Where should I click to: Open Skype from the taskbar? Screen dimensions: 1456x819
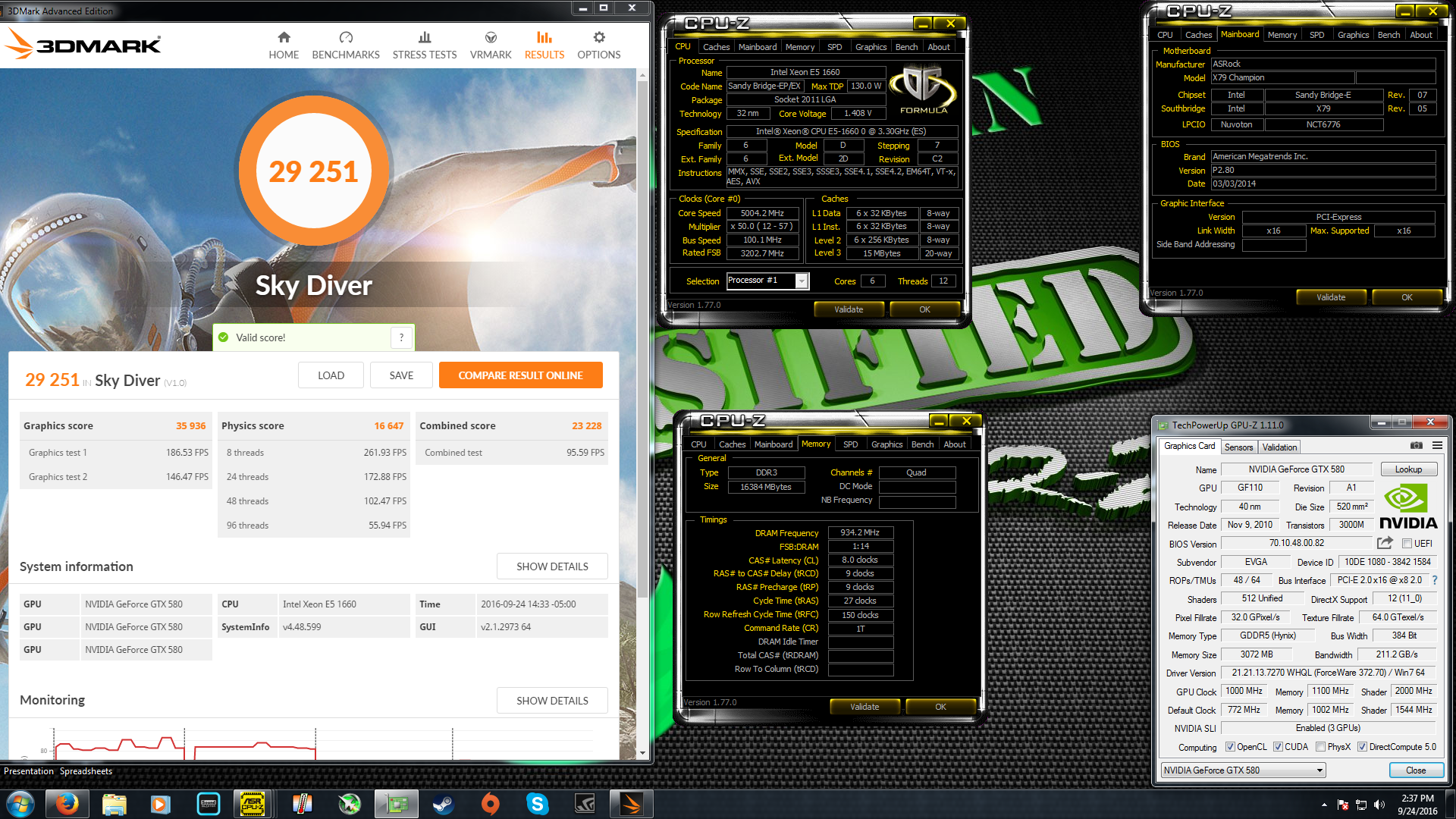click(538, 804)
